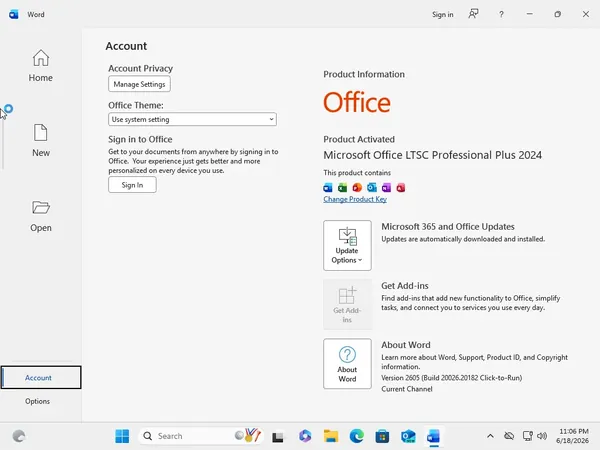
Task: Show hidden icons tray chevron
Action: tap(490, 436)
